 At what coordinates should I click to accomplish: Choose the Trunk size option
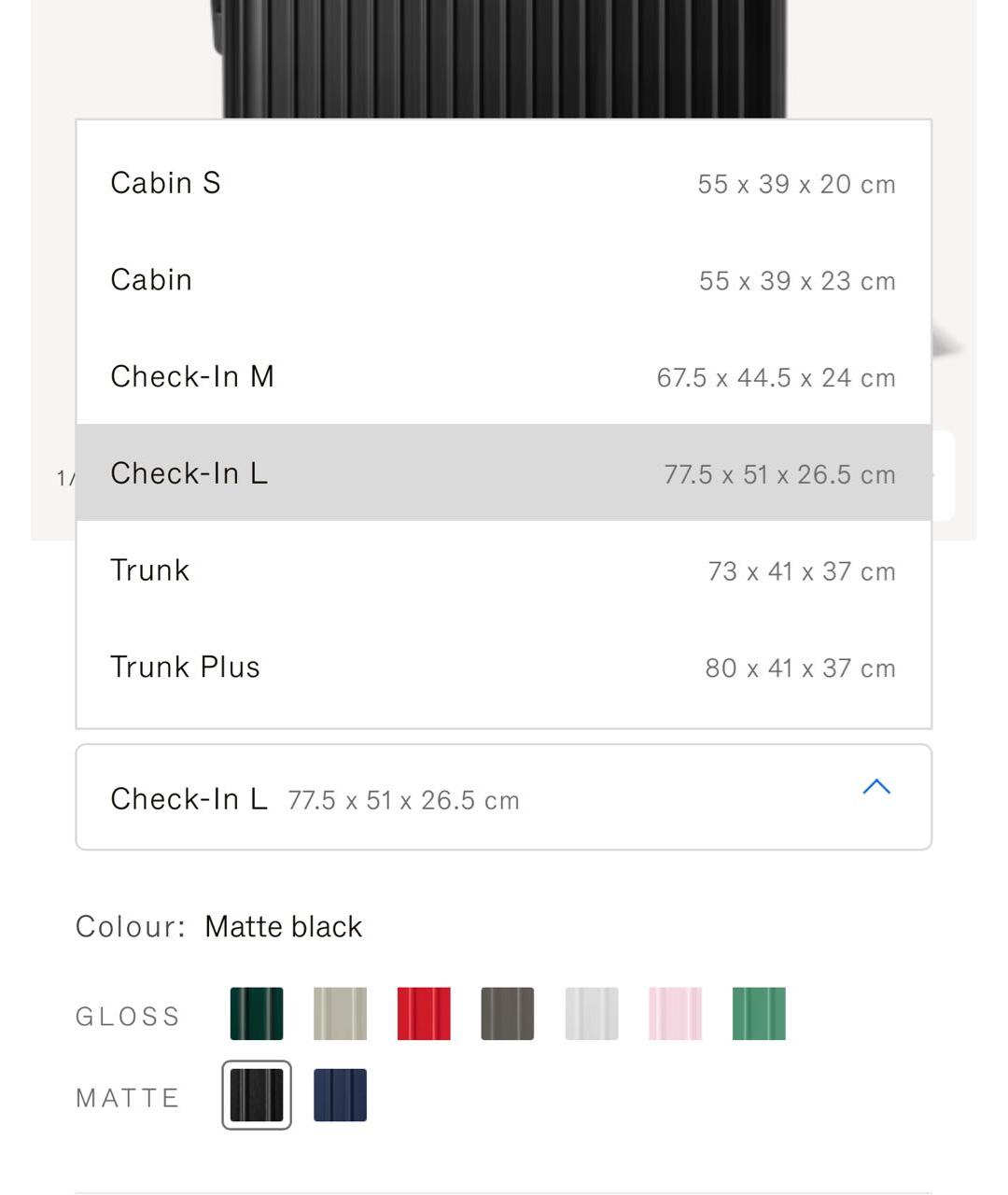tap(503, 570)
